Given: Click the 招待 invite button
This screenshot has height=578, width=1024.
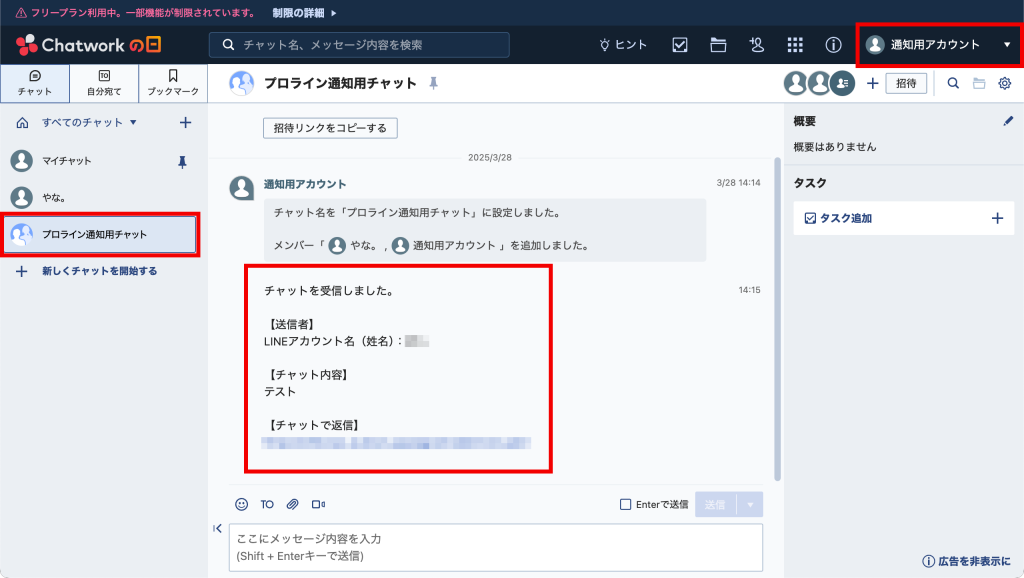Looking at the screenshot, I should click(906, 84).
